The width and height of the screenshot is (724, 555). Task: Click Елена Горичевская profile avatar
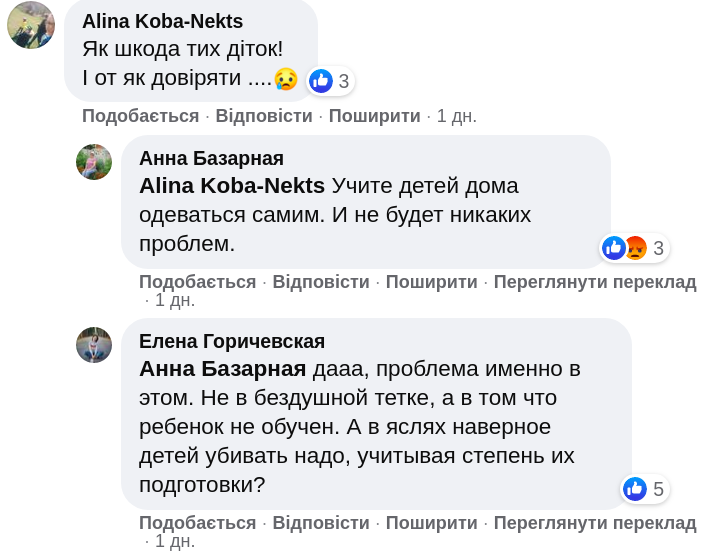(x=94, y=345)
